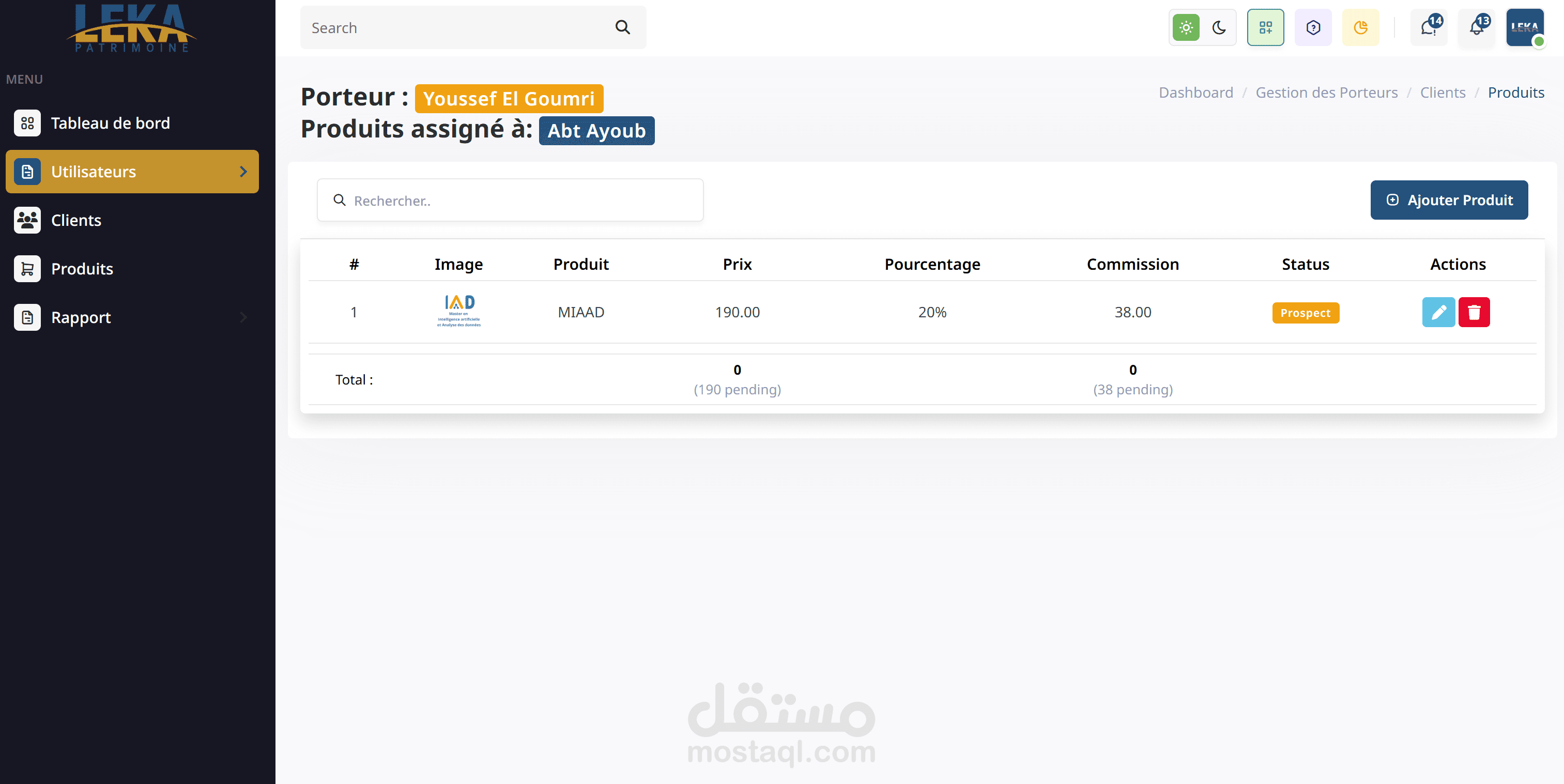Follow Gestion des Porteurs breadcrumb link
Image resolution: width=1564 pixels, height=784 pixels.
click(1326, 93)
